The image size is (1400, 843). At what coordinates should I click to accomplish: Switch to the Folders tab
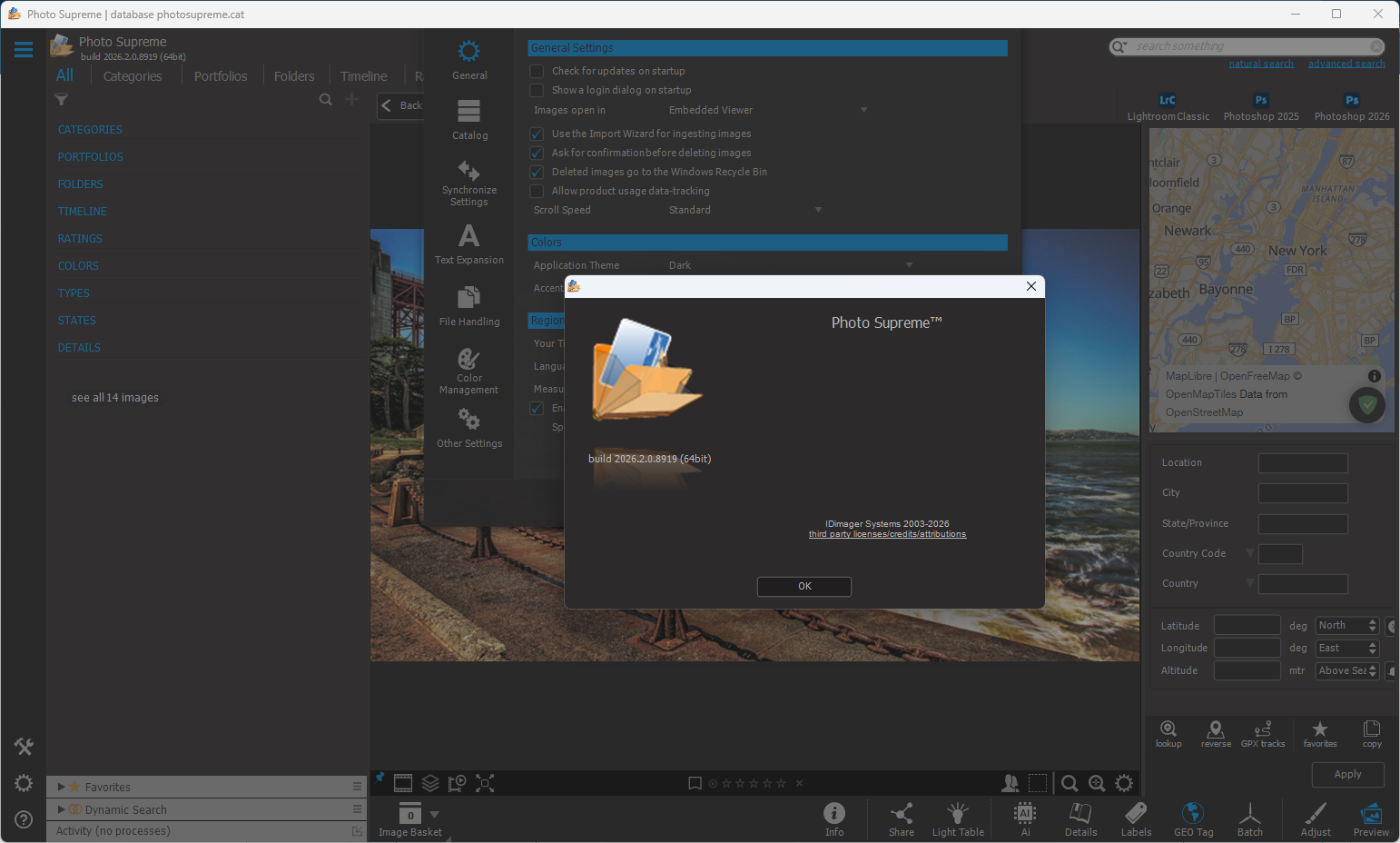294,76
